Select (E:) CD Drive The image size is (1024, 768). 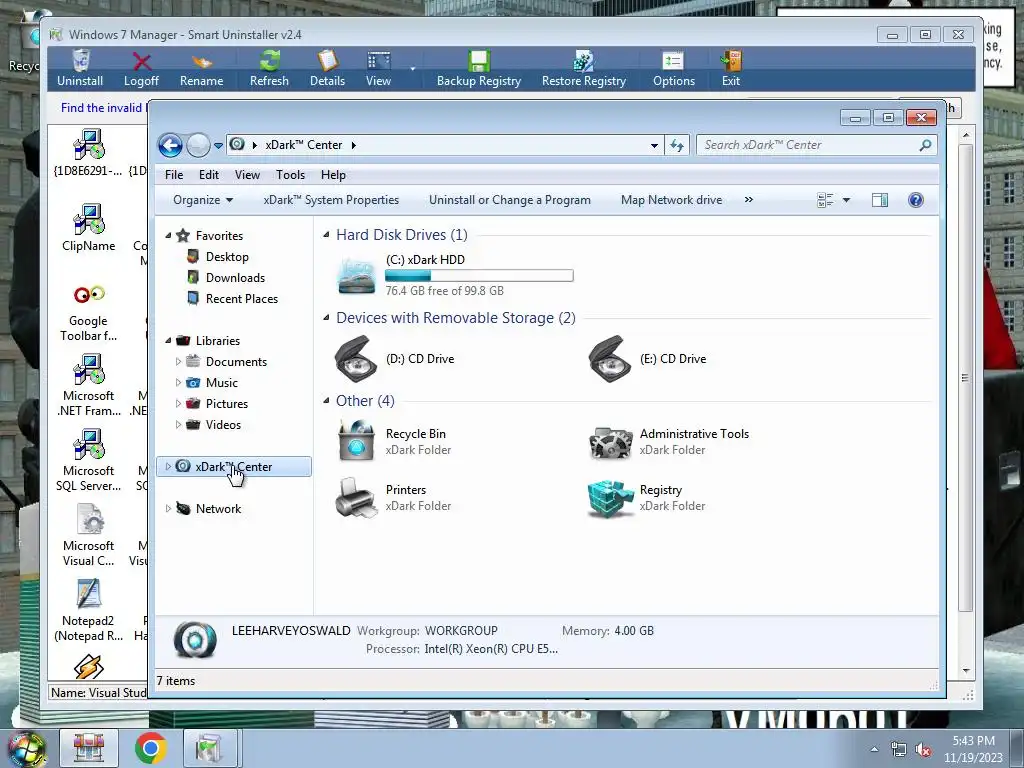(x=647, y=359)
